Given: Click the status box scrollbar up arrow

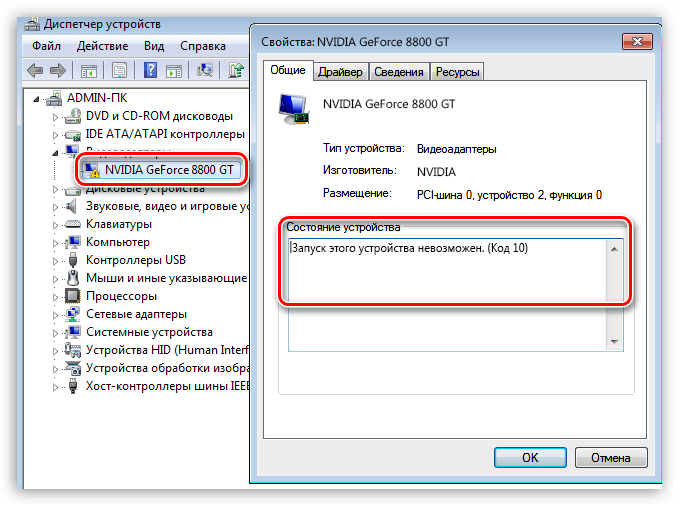Looking at the screenshot, I should coord(614,249).
